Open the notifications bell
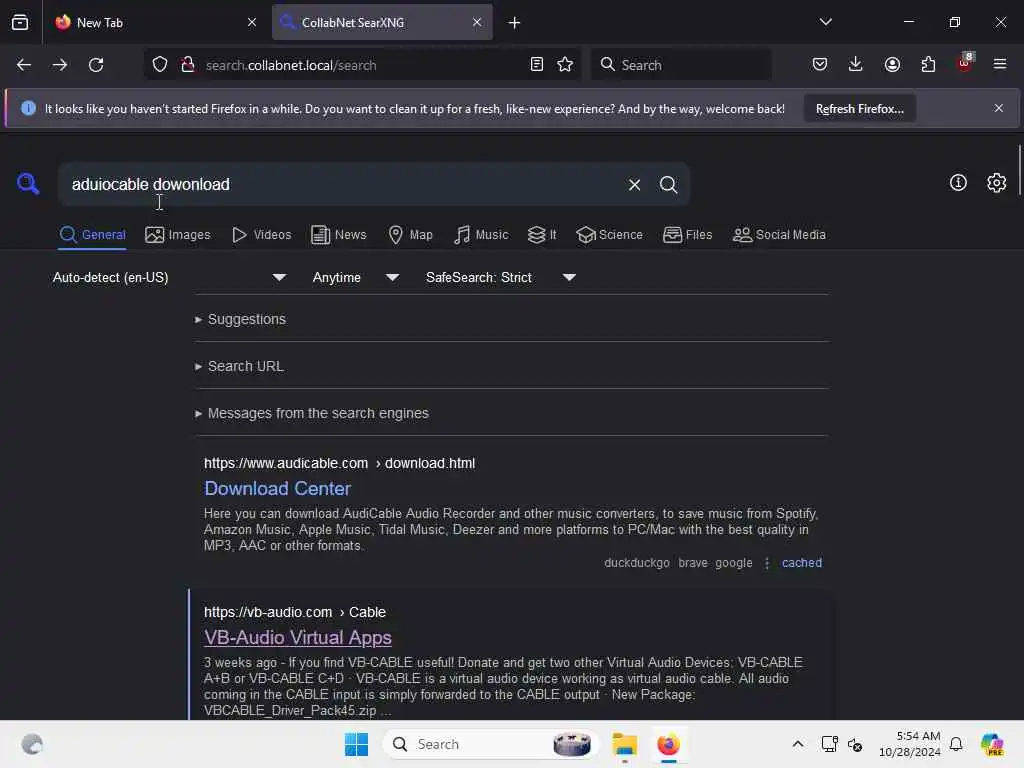Screen dimensions: 1024x768 point(956,744)
